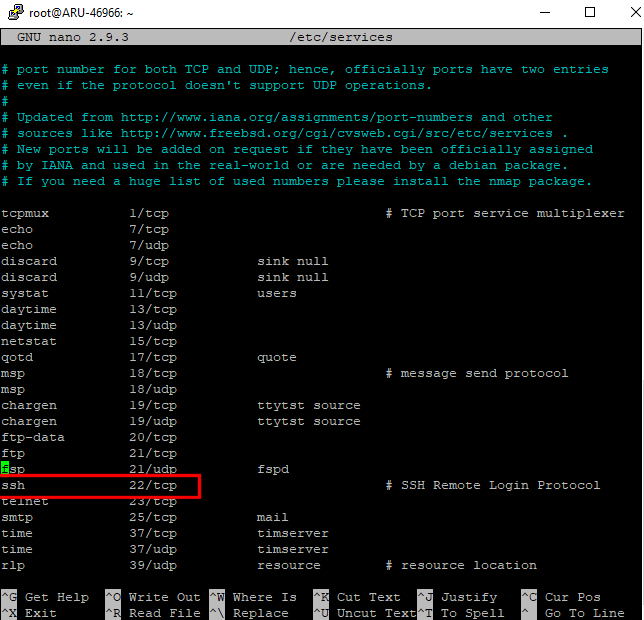Minimize the PuTTY terminal window
644x620 pixels.
point(542,13)
